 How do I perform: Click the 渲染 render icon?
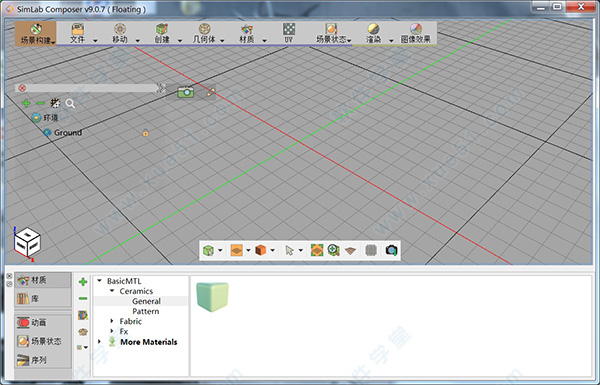[373, 29]
